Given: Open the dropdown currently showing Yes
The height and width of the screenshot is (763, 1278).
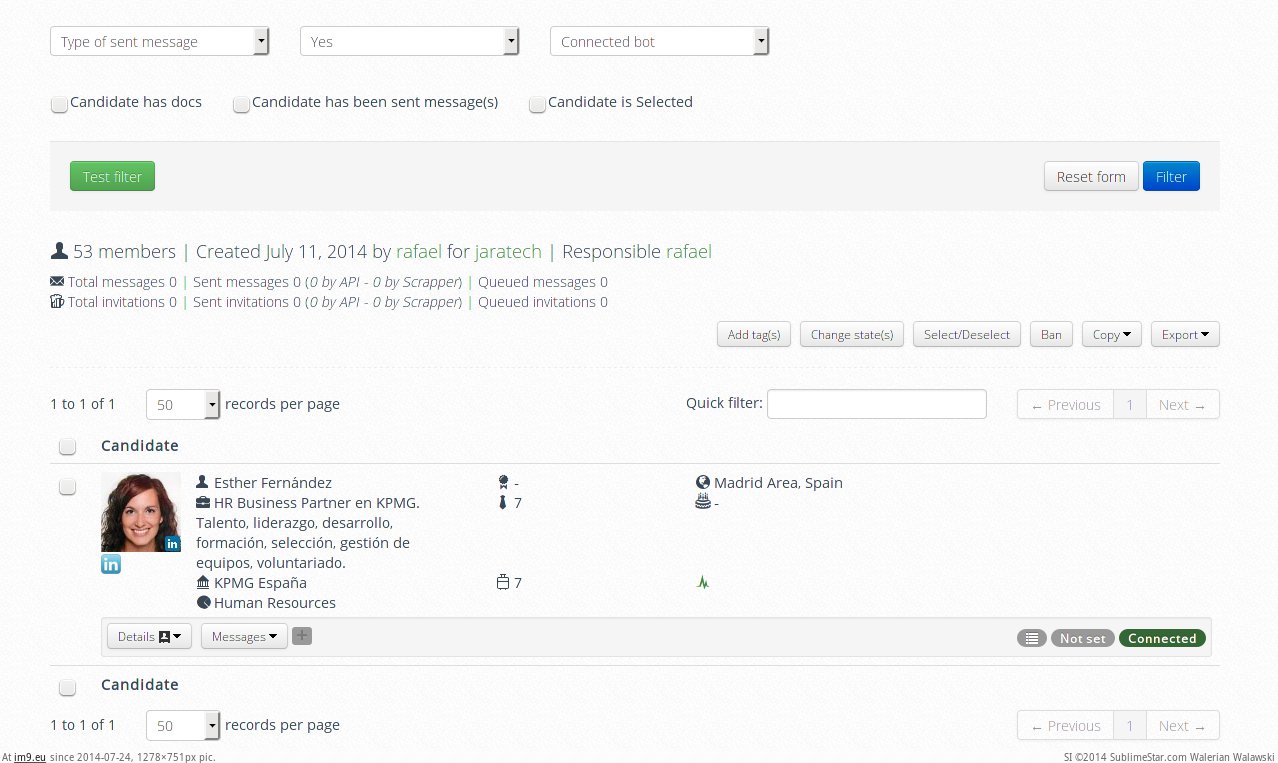Looking at the screenshot, I should 410,41.
